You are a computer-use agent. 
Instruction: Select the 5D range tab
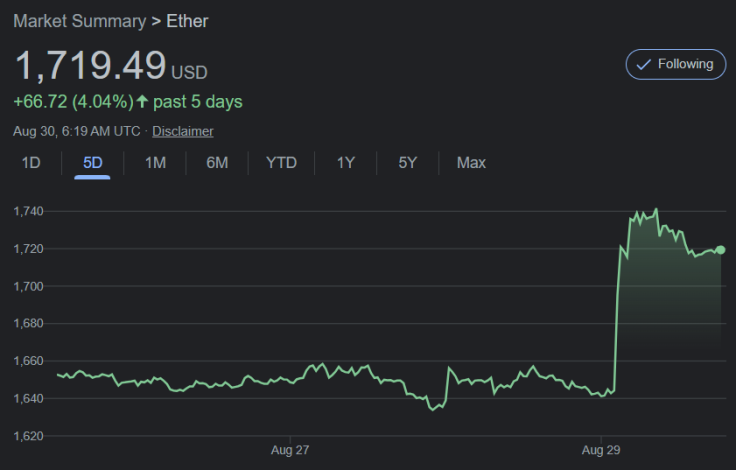(92, 162)
